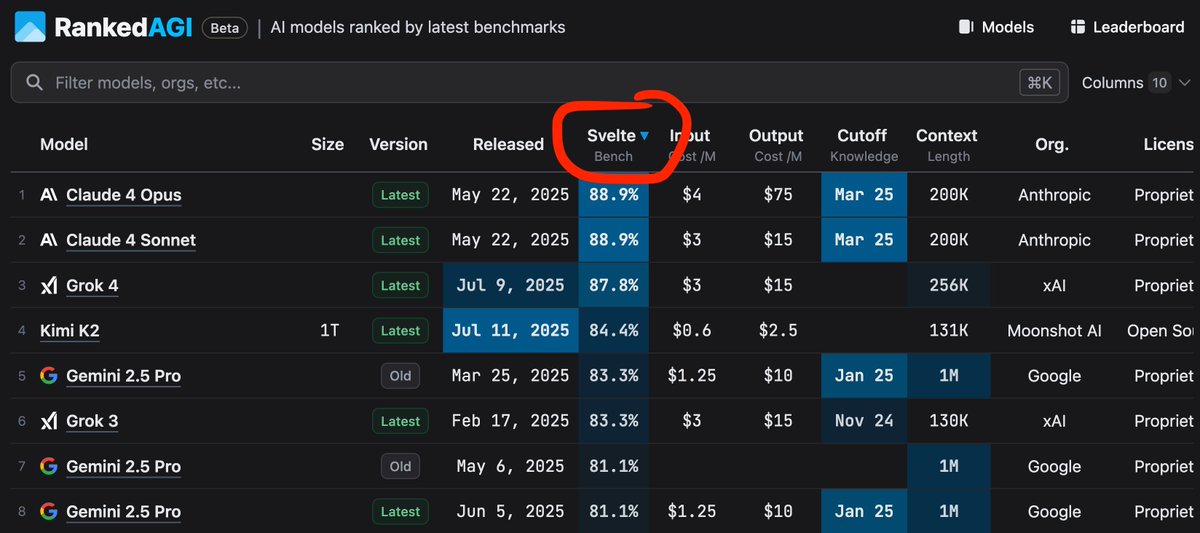Click the 131K context cell
1200x533 pixels.
(x=948, y=330)
